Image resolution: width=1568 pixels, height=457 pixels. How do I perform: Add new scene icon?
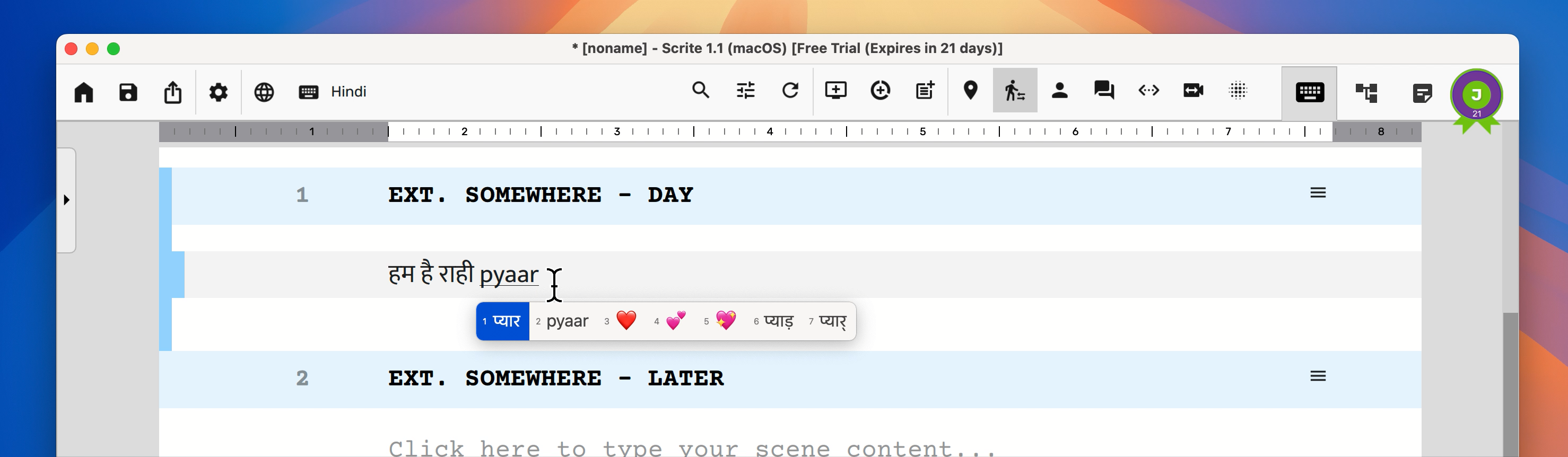point(835,91)
